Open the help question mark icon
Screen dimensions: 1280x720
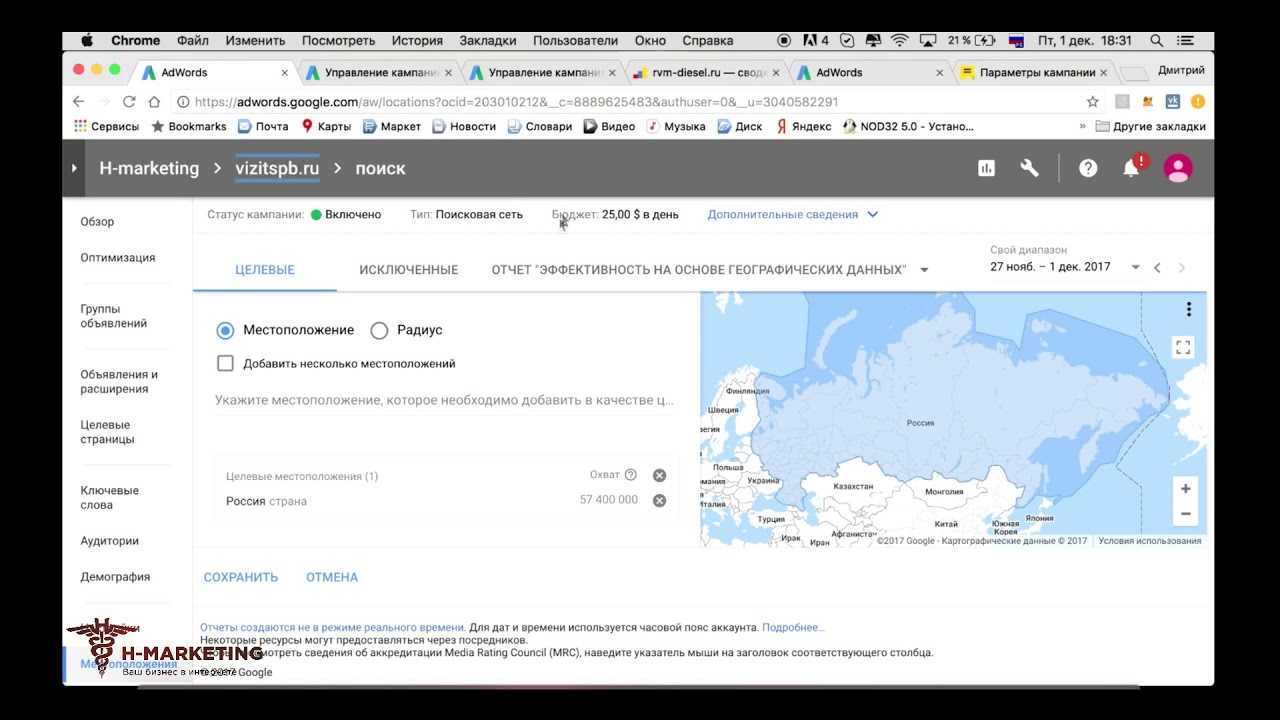1088,168
